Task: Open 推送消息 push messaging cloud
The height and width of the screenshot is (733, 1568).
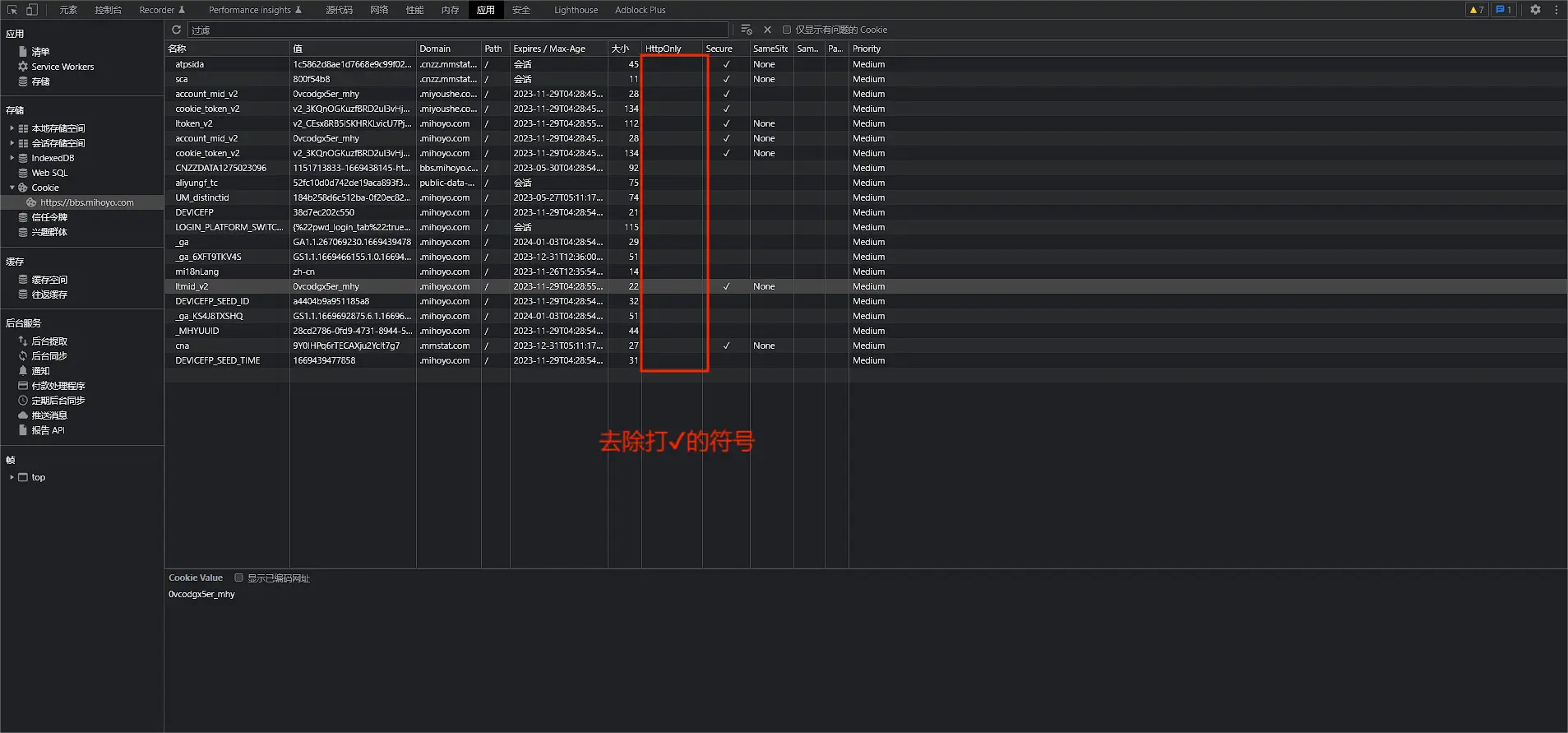Action: coord(23,415)
